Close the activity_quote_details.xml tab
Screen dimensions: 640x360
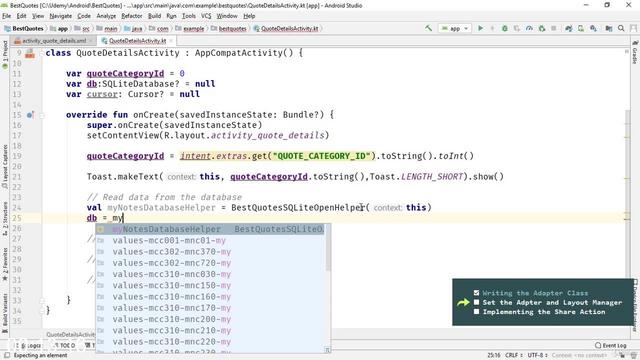pos(91,41)
